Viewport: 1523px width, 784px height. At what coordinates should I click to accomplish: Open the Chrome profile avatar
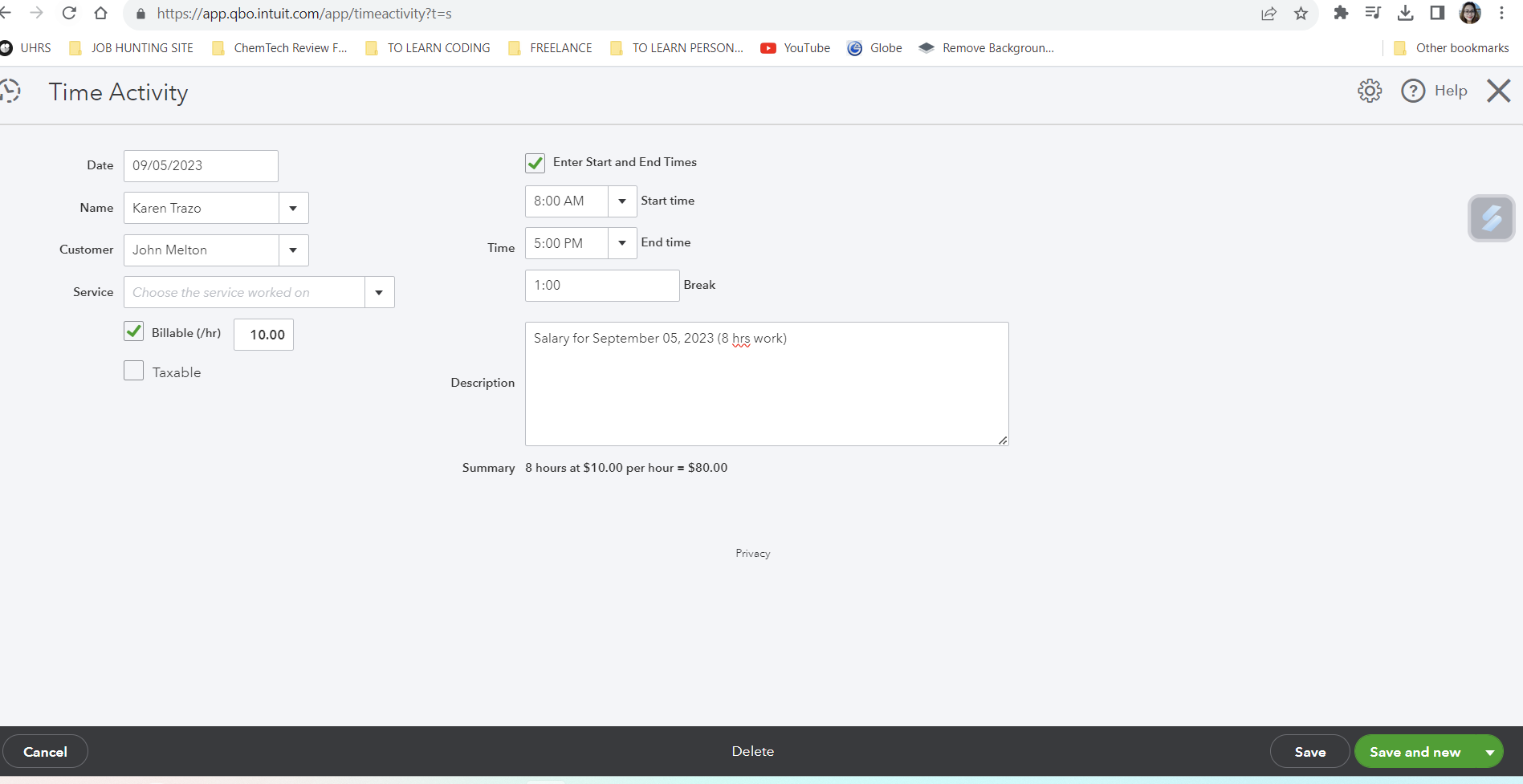point(1470,13)
